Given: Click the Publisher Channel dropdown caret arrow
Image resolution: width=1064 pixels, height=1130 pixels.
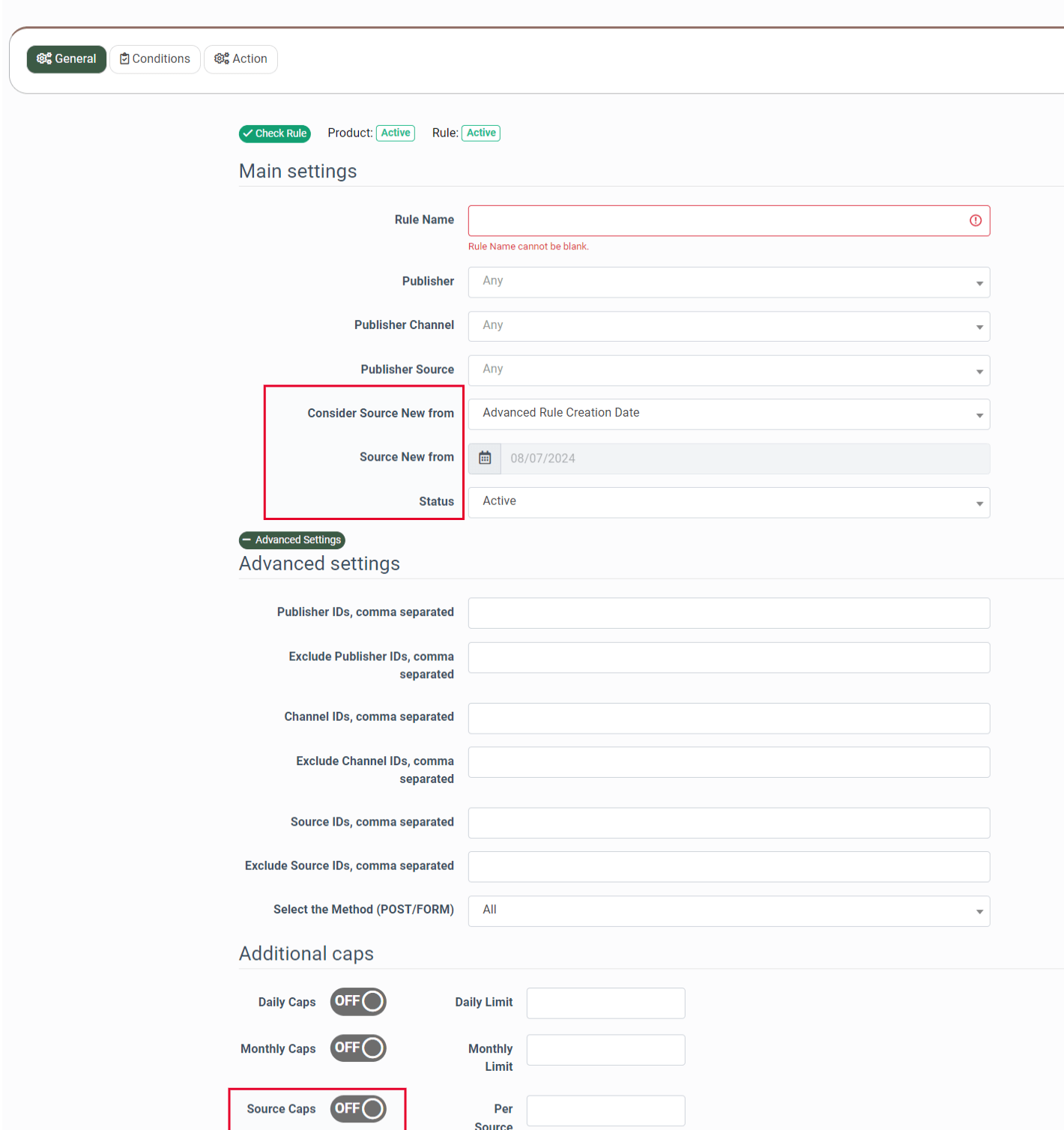Looking at the screenshot, I should click(979, 327).
